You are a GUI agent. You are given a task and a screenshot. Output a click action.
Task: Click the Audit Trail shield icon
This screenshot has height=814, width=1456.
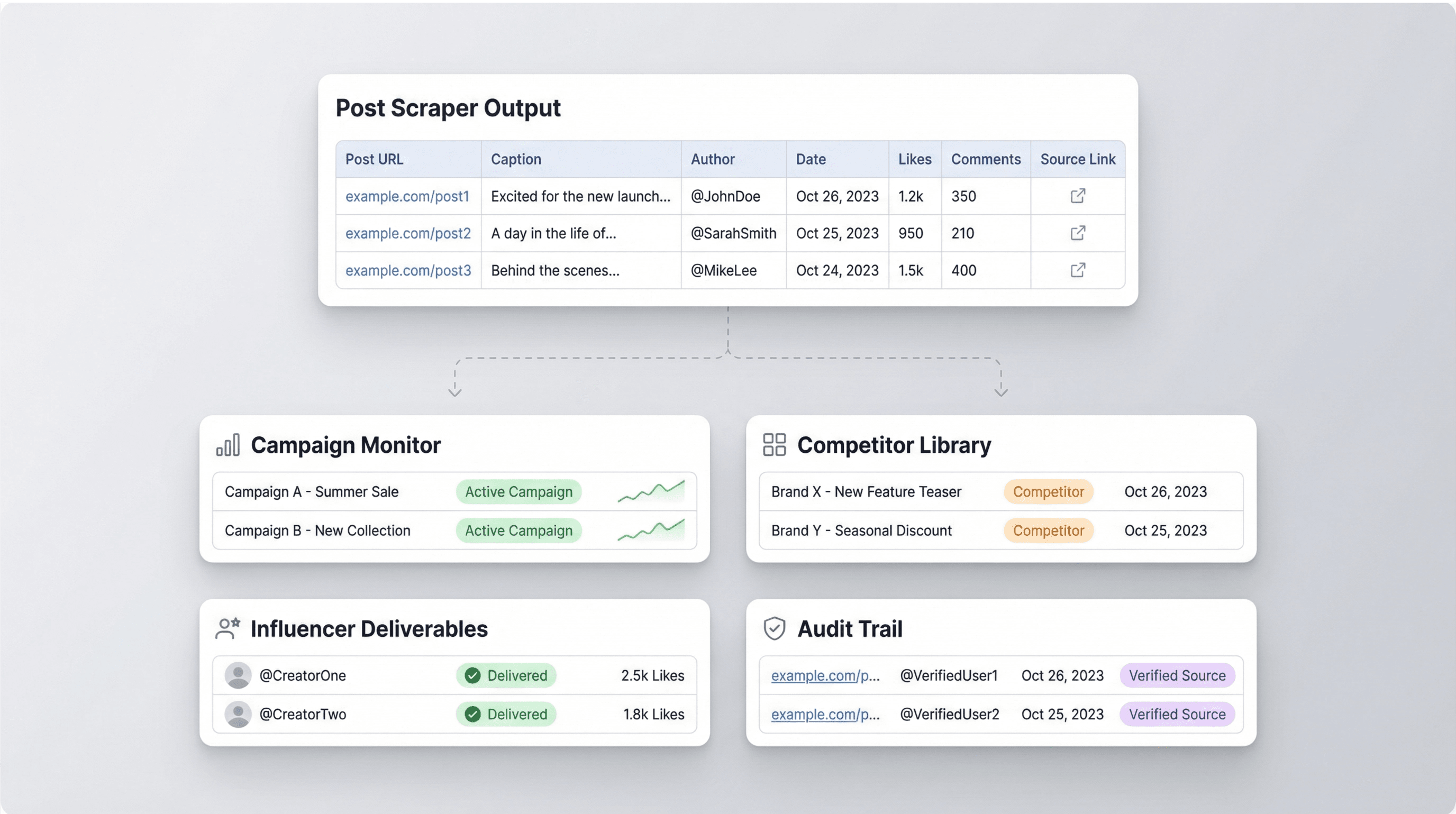click(774, 628)
